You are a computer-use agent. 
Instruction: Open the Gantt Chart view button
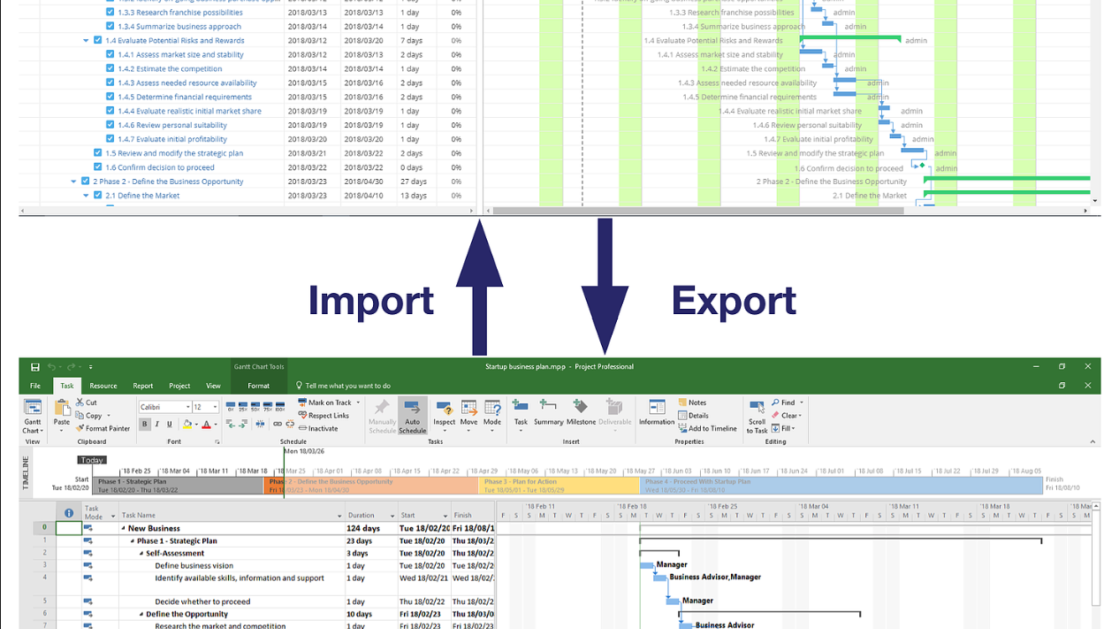[x=32, y=416]
